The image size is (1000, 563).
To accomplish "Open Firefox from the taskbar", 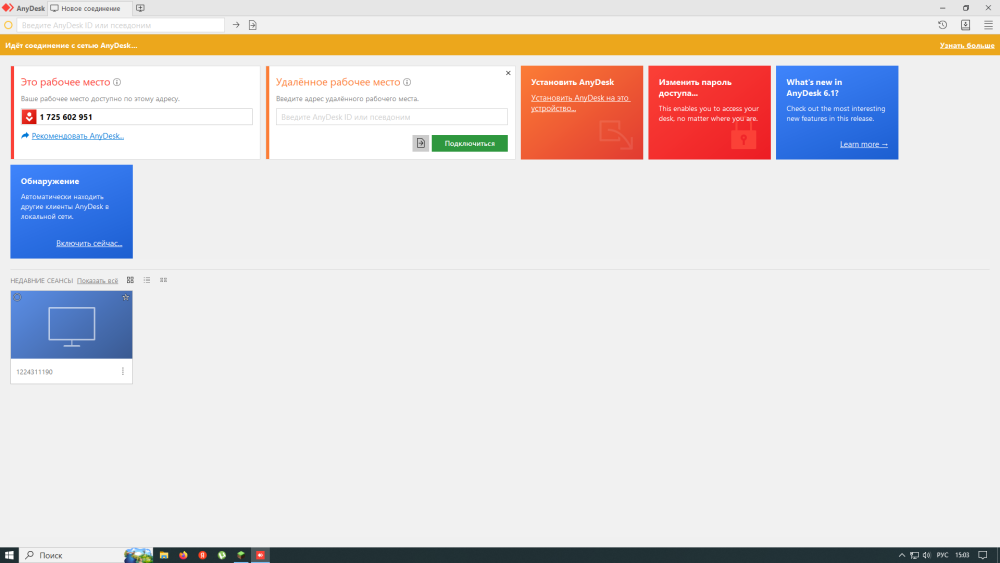I will tap(183, 555).
